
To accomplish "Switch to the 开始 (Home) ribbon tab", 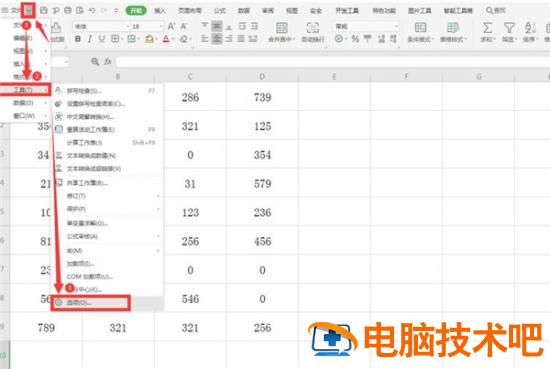I will (x=136, y=11).
